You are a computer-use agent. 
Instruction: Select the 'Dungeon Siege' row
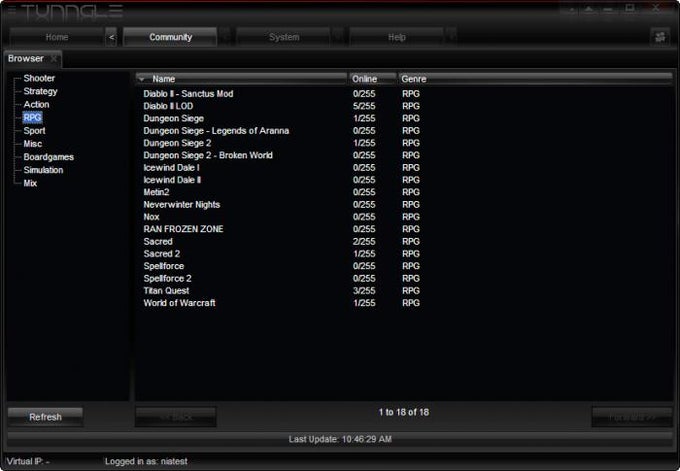point(404,118)
